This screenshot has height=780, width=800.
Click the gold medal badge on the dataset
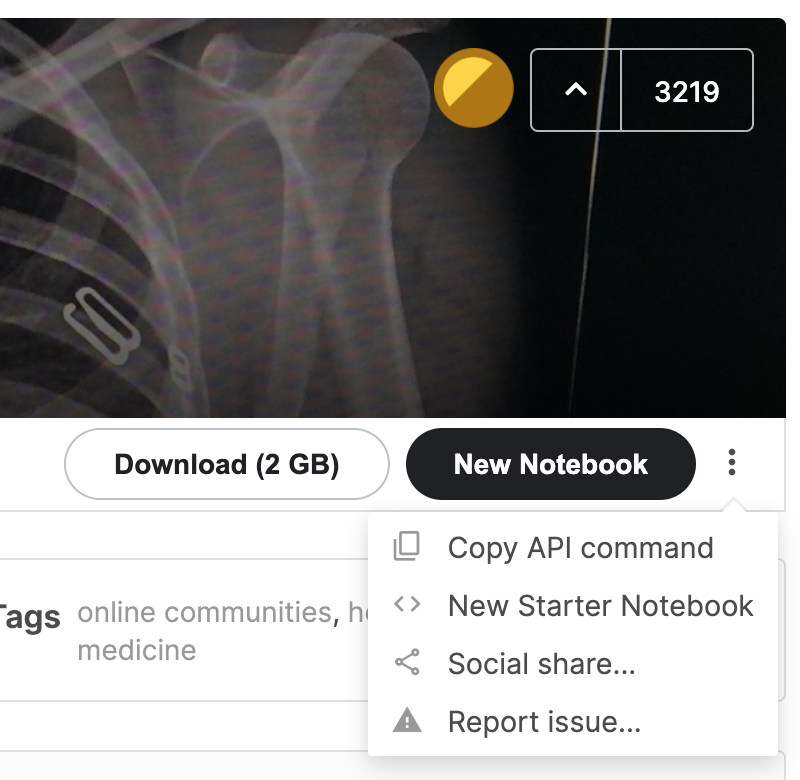pyautogui.click(x=474, y=88)
